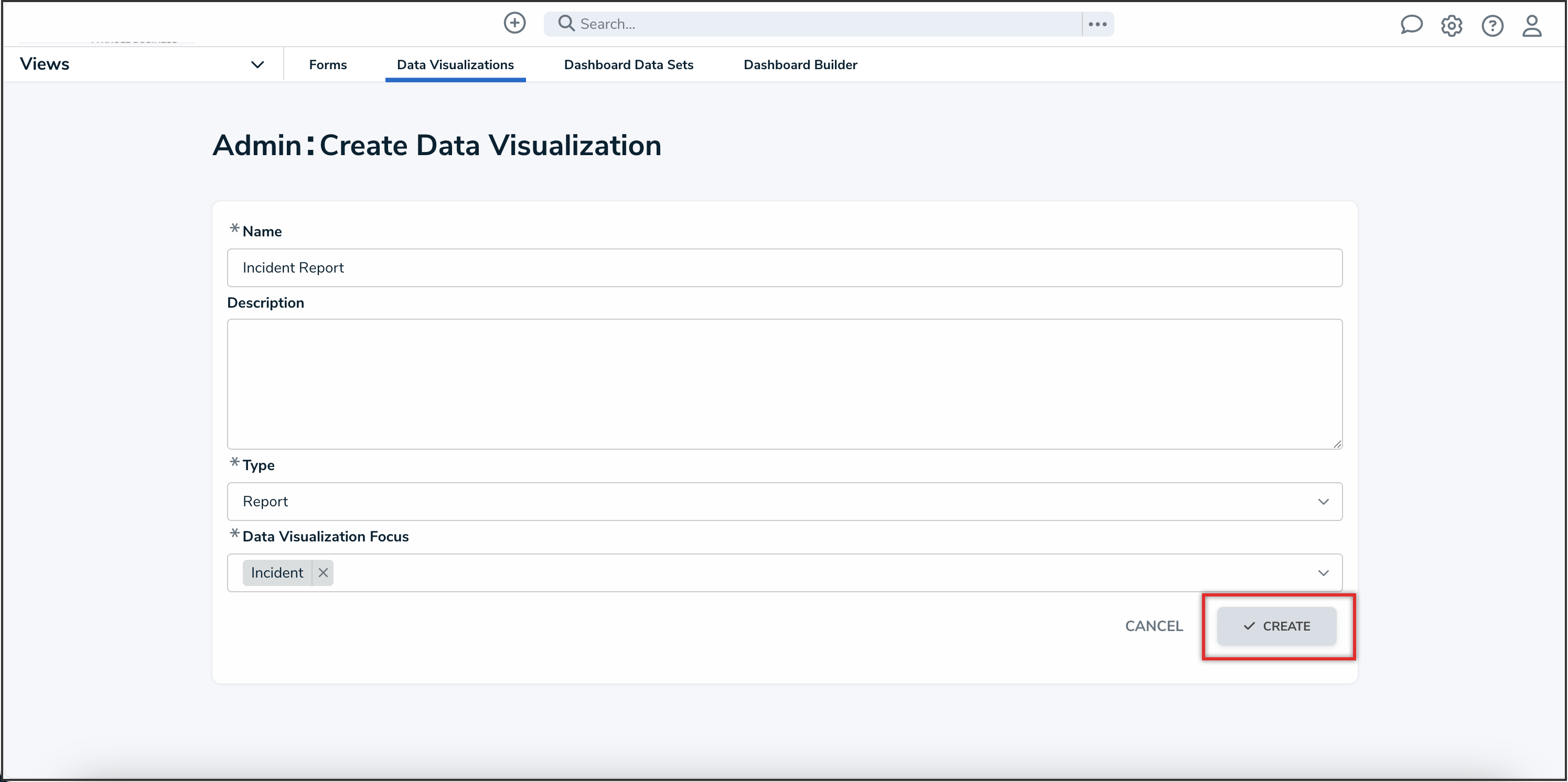Viewport: 1568px width, 782px height.
Task: Click into the Name input field
Action: [784, 268]
